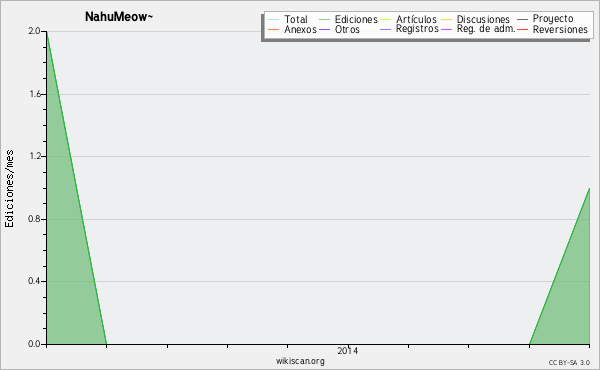This screenshot has width=600, height=370.
Task: Click the orange color line beside 'Anexos'
Action: pos(274,30)
